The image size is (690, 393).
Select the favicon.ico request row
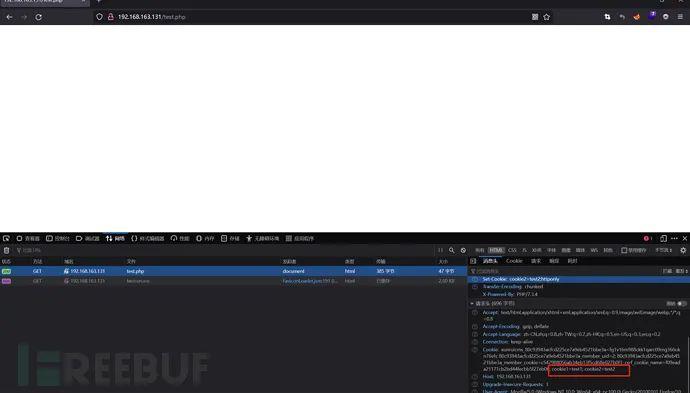pyautogui.click(x=233, y=281)
